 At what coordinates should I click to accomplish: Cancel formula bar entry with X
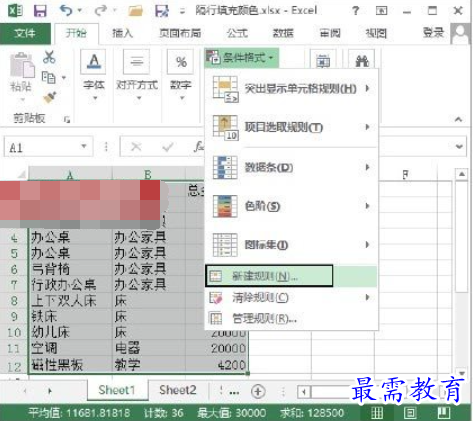[136, 147]
